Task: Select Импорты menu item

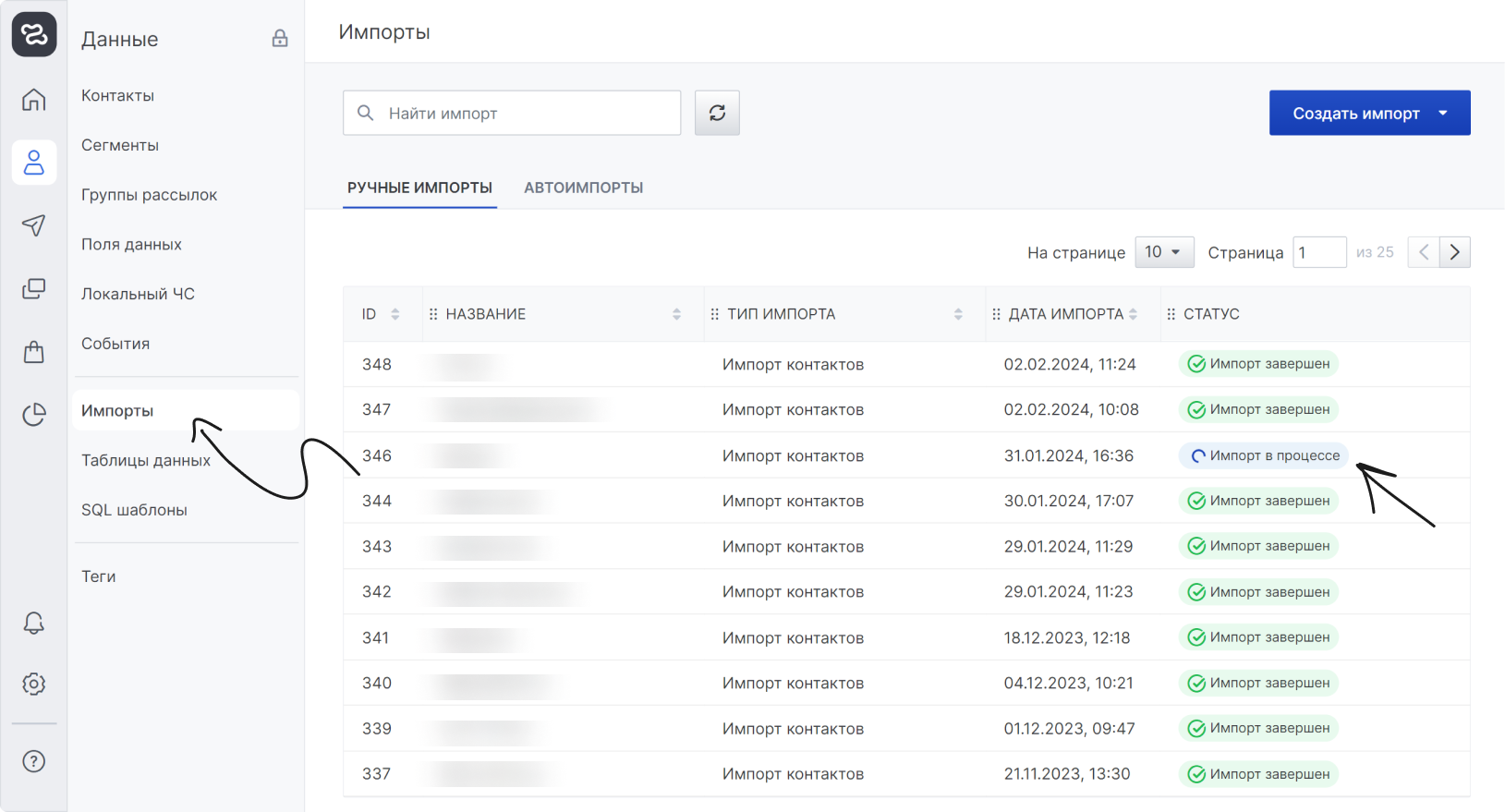Action: tap(186, 410)
